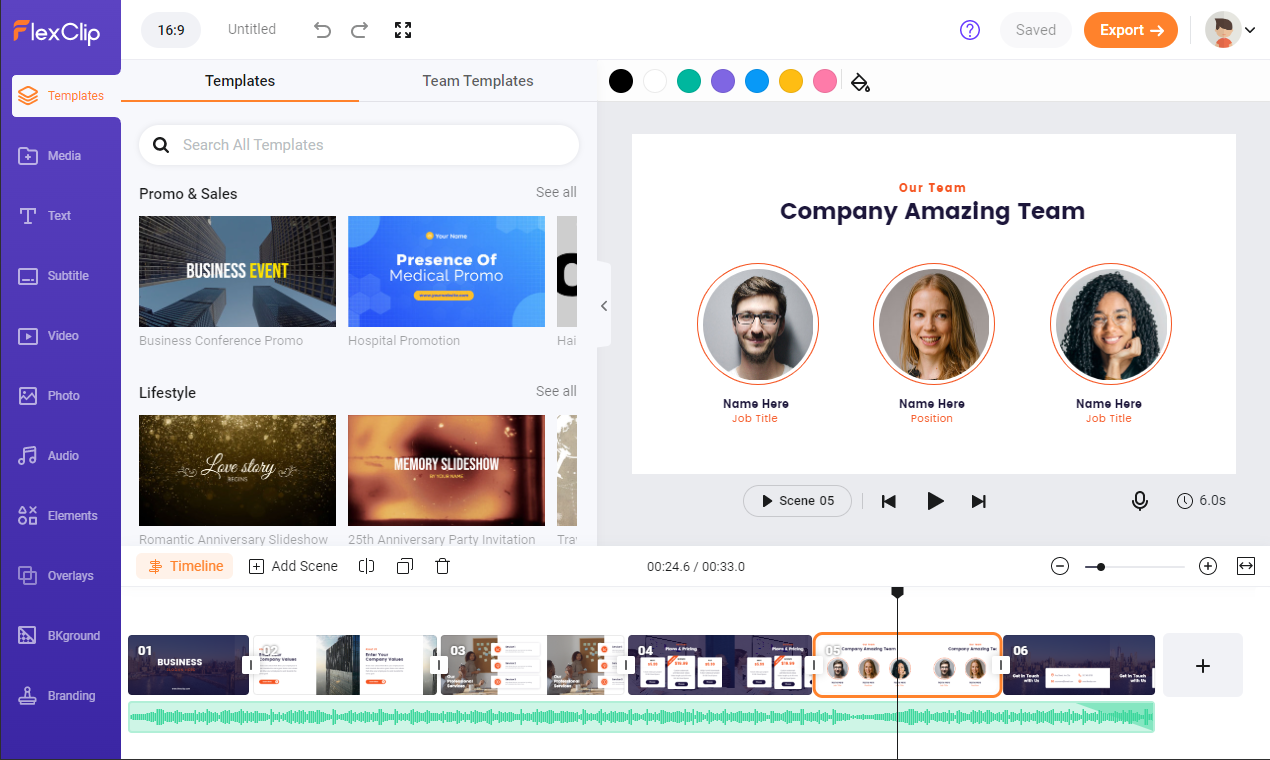Enter fullscreen preview mode
This screenshot has width=1270, height=760.
click(403, 30)
